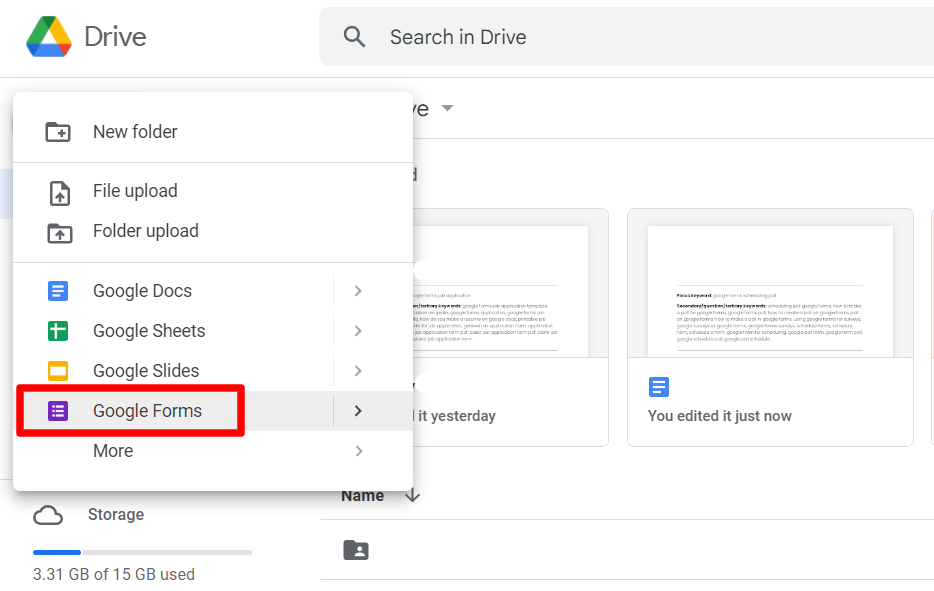The image size is (934, 591).
Task: Click the purple Google Forms icon
Action: click(58, 411)
